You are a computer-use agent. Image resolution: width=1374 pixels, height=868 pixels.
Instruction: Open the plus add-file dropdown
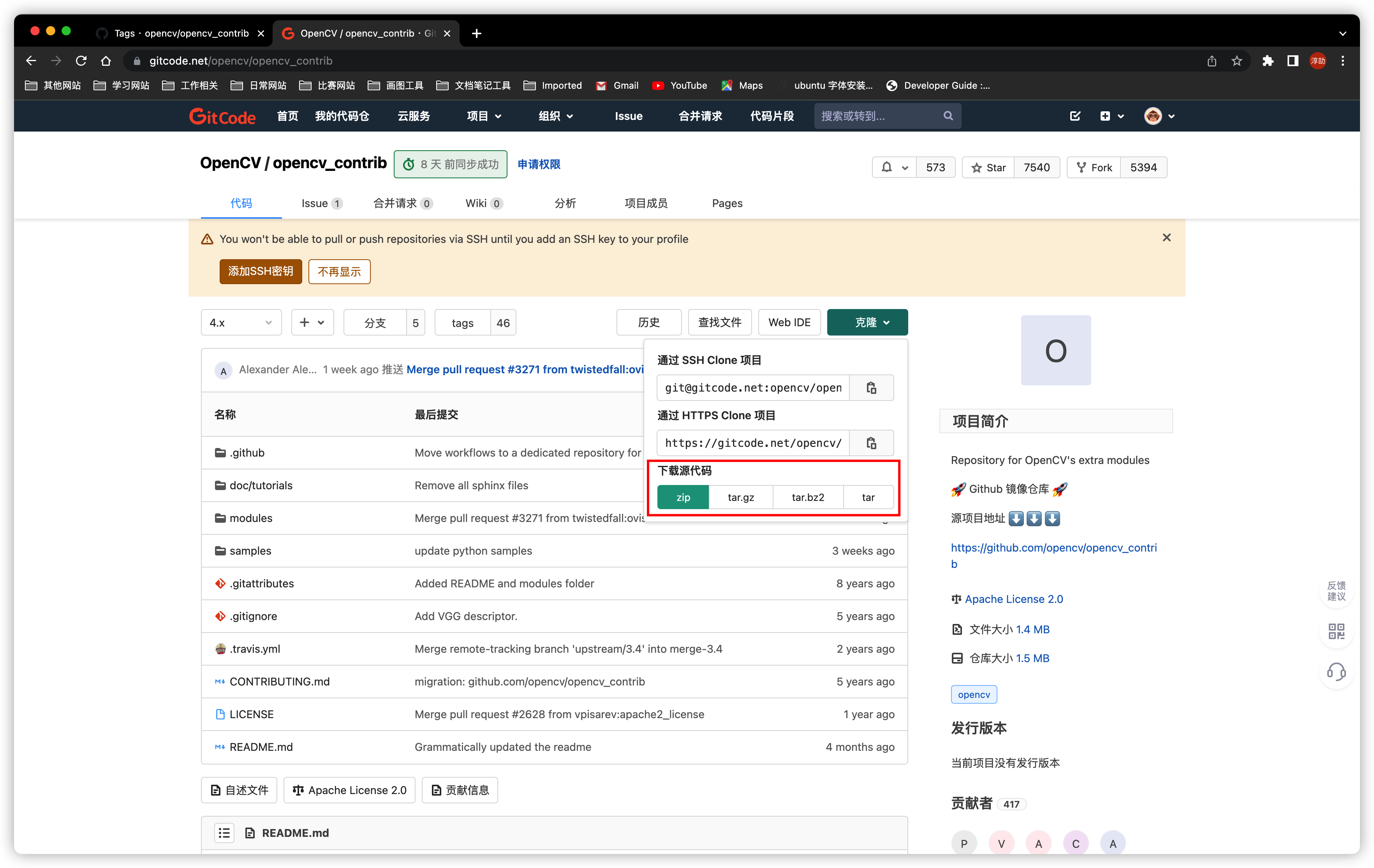click(x=312, y=322)
